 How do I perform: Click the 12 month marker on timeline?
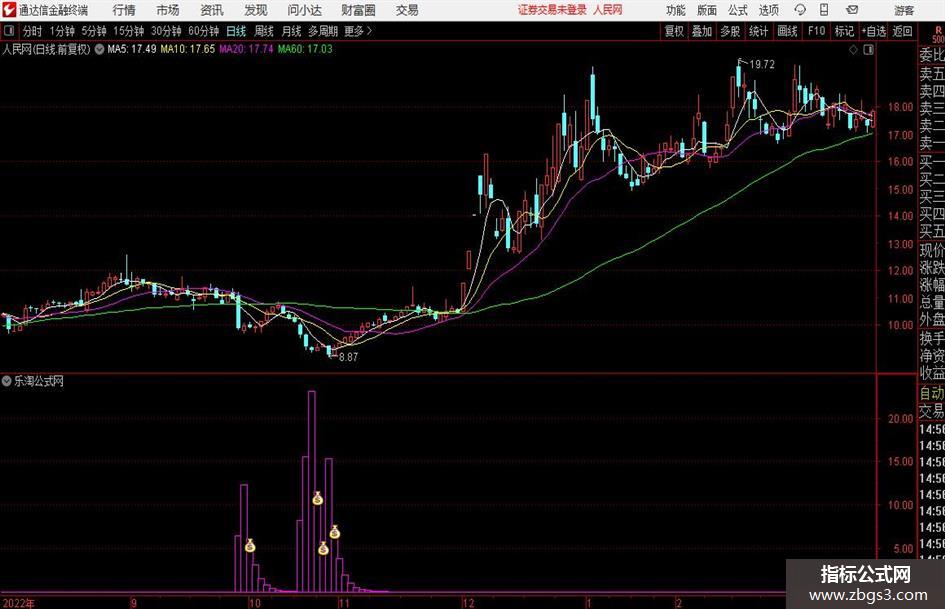[x=468, y=603]
